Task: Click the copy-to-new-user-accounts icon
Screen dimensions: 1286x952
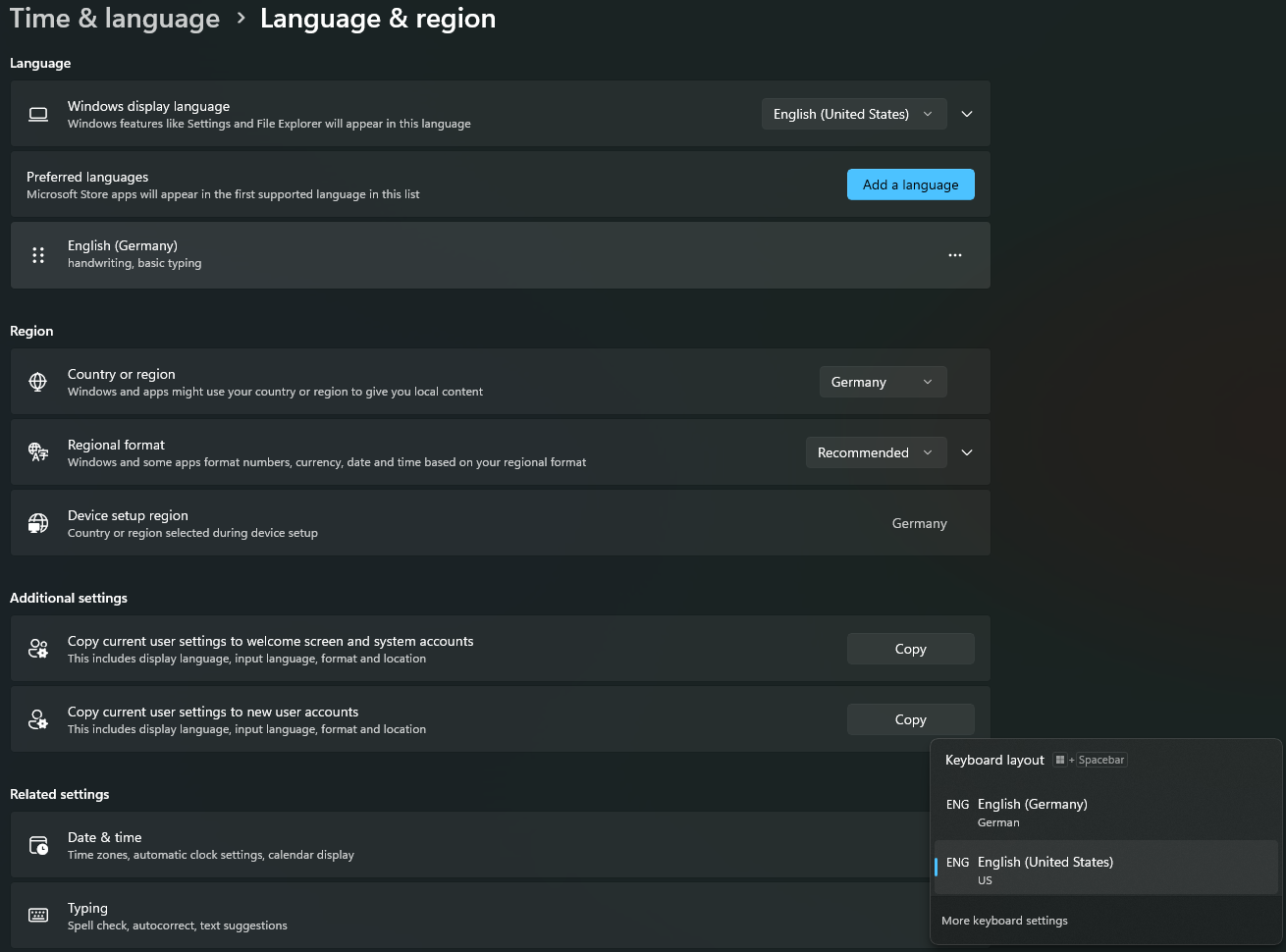Action: (37, 719)
